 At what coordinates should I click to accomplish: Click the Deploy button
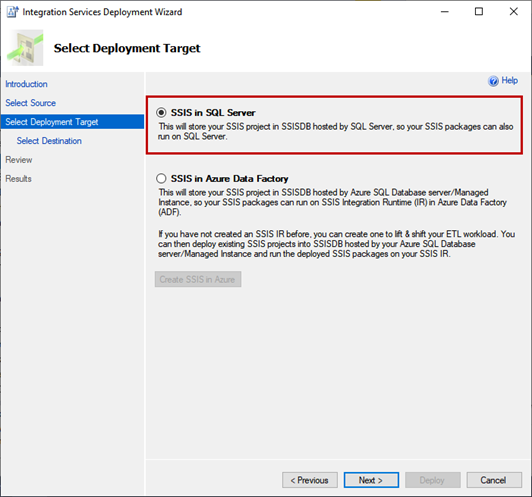[433, 480]
